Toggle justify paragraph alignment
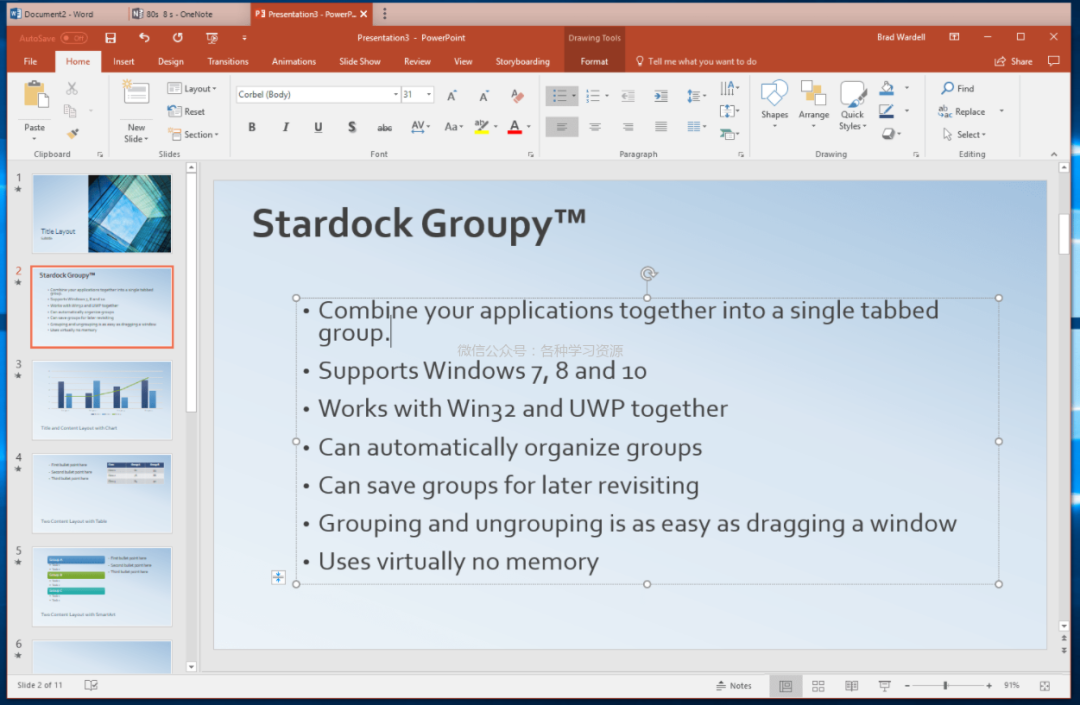Image resolution: width=1080 pixels, height=705 pixels. click(661, 127)
